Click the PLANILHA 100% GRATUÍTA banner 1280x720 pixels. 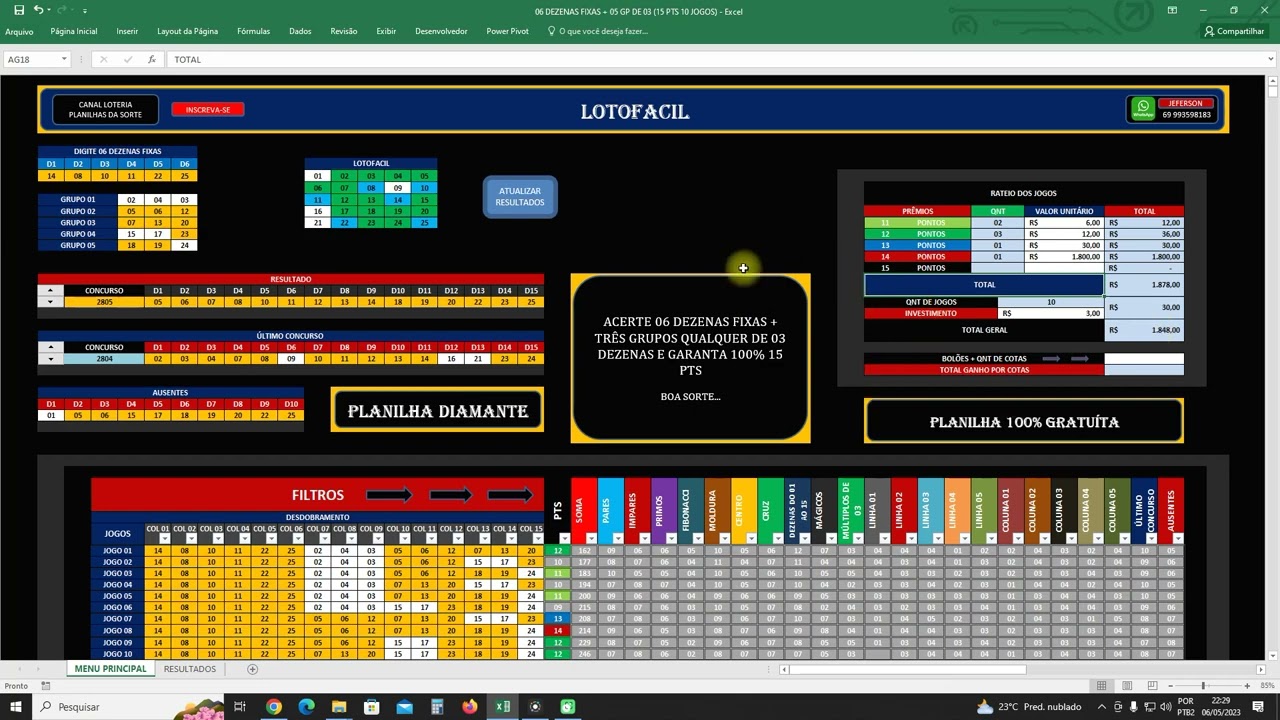point(1024,422)
